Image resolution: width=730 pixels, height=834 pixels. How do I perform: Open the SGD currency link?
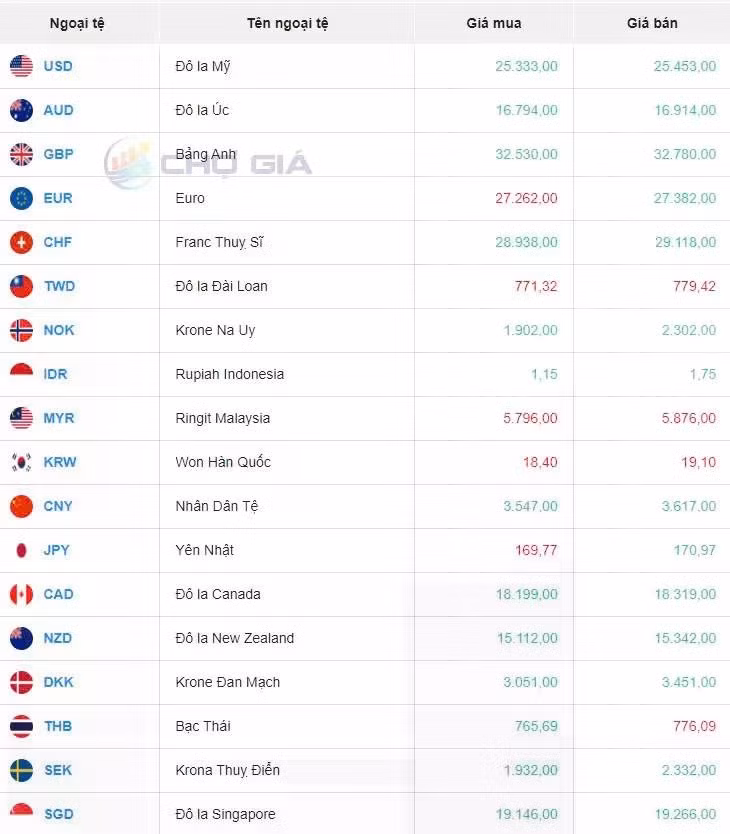point(59,814)
